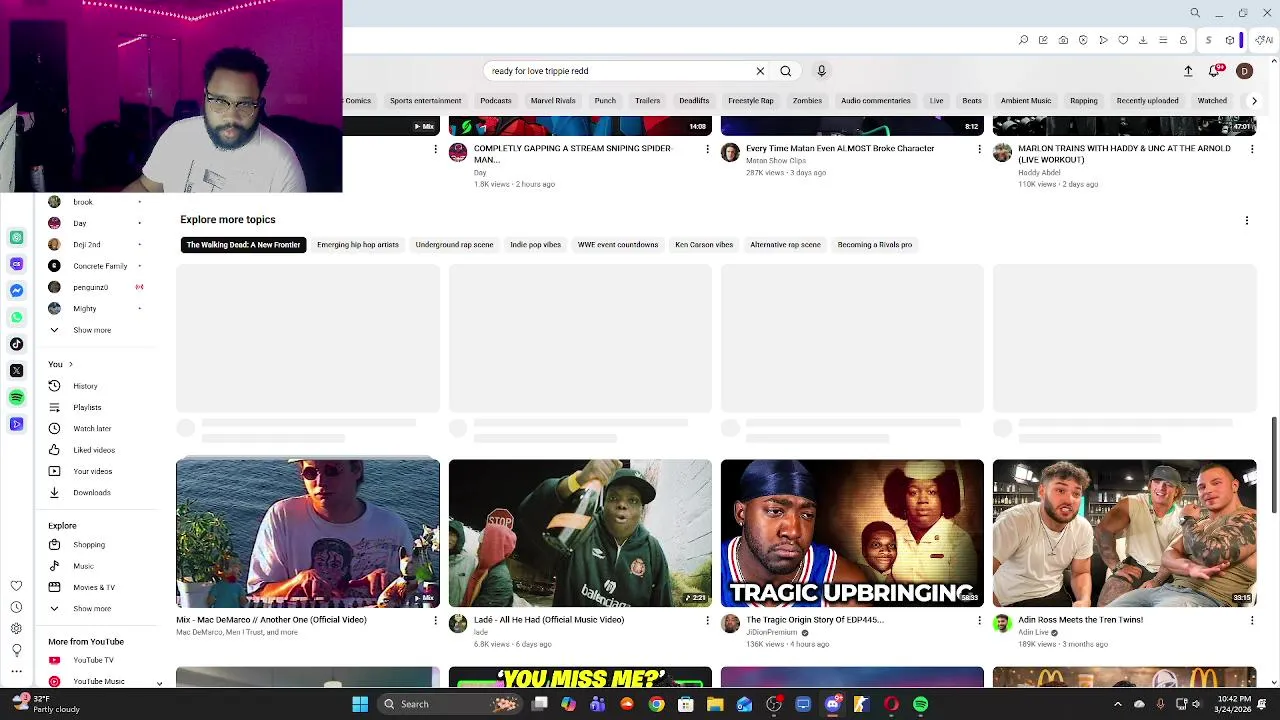Image resolution: width=1280 pixels, height=720 pixels.
Task: Select the Podcasts filter chip
Action: [495, 101]
